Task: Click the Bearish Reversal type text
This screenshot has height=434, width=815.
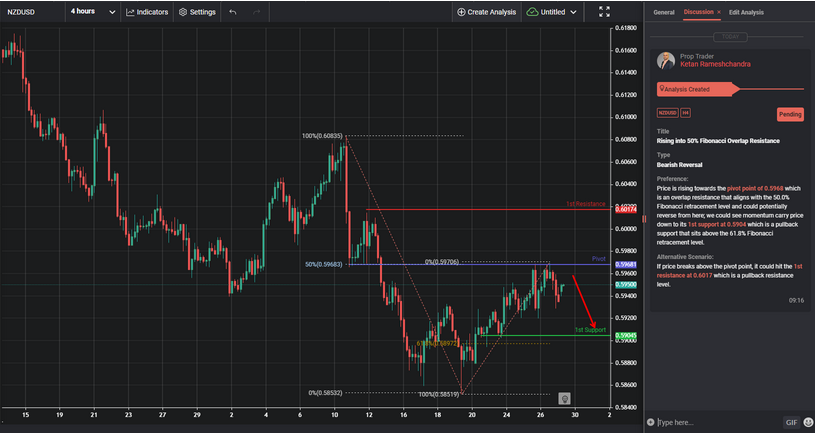Action: tap(679, 165)
